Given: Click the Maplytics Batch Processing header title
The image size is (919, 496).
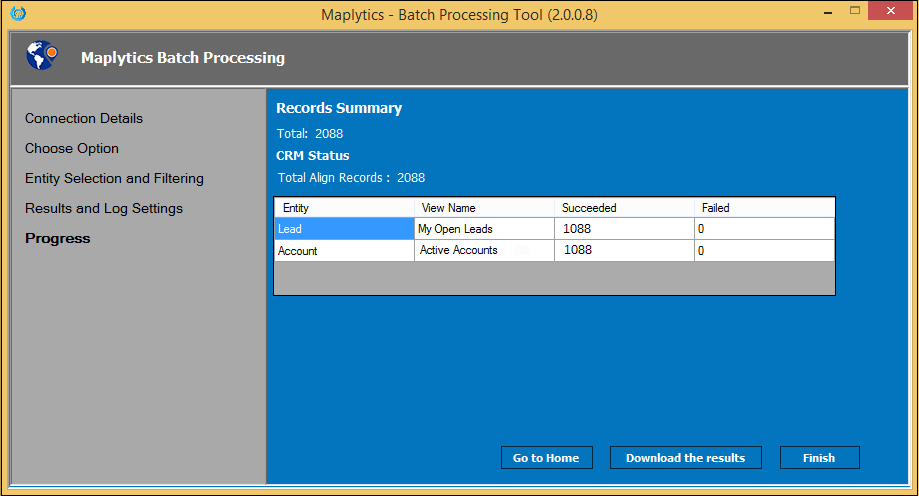Looking at the screenshot, I should coord(183,57).
